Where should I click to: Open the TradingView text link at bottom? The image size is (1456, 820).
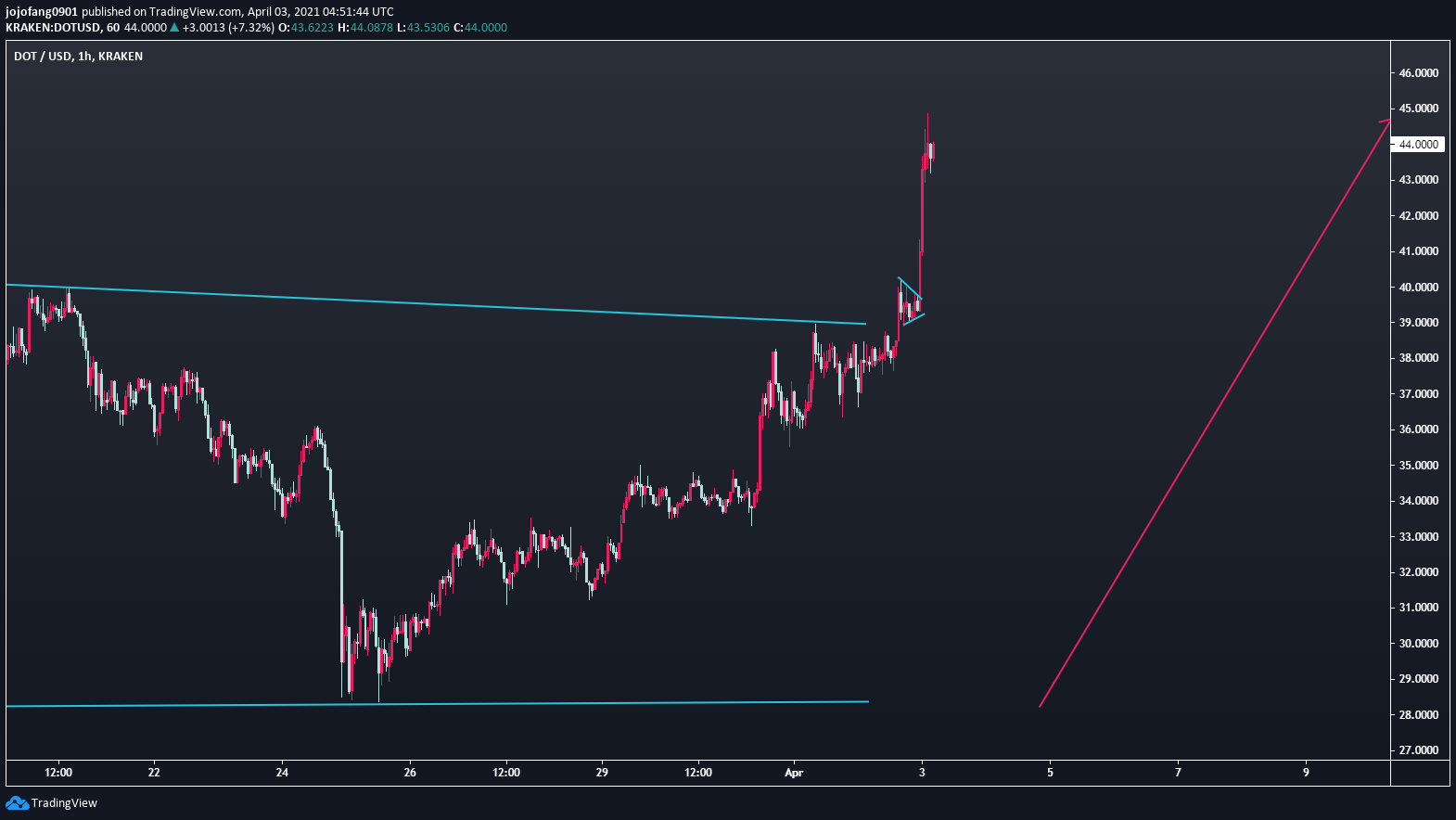click(x=64, y=803)
